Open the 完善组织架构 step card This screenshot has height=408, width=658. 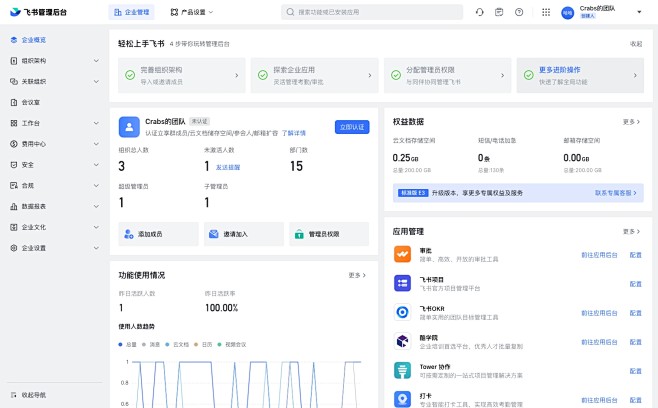tap(181, 75)
